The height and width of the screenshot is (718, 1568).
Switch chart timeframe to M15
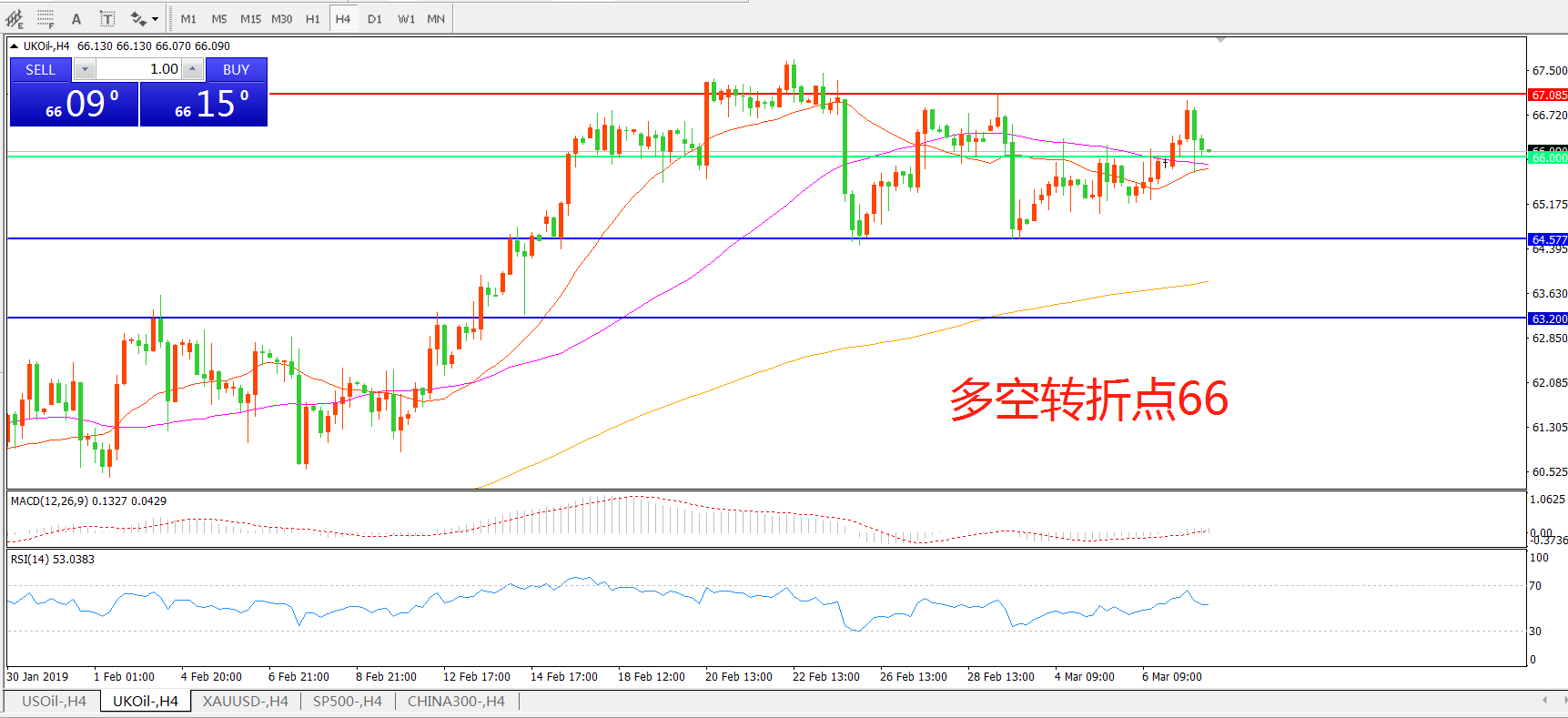(x=250, y=18)
